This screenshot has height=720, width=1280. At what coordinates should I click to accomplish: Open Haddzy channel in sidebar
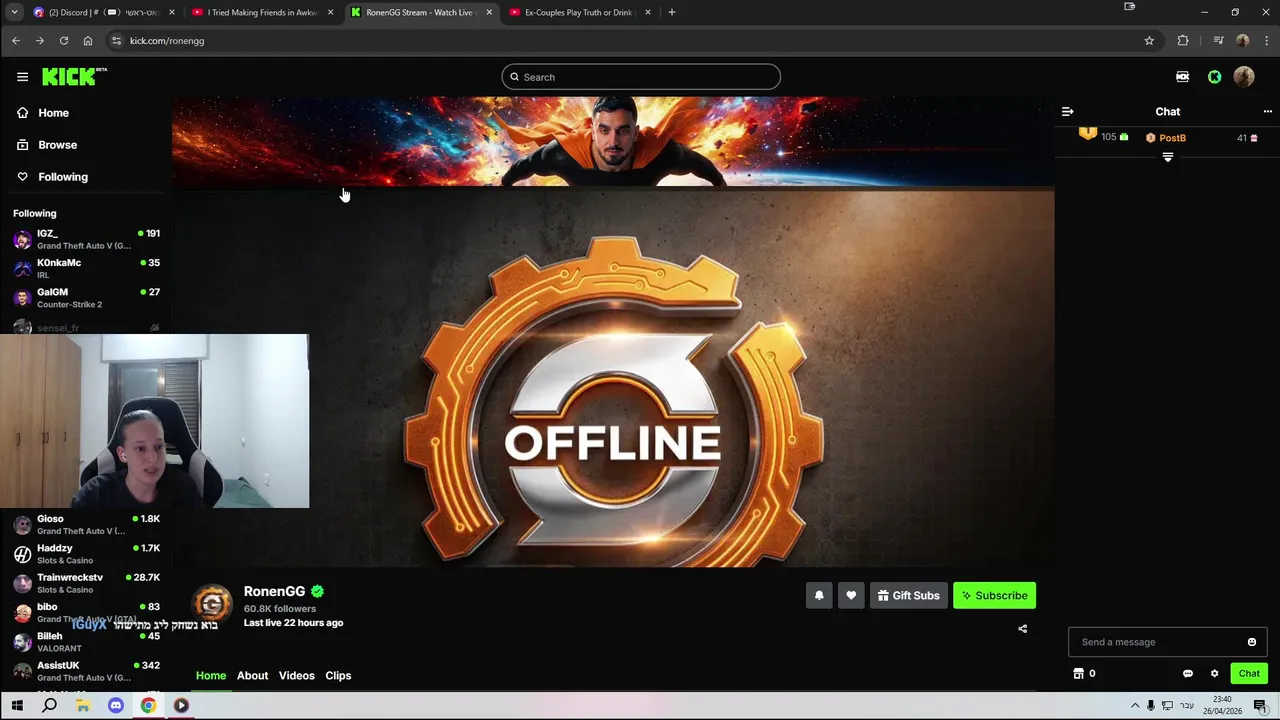coord(86,554)
